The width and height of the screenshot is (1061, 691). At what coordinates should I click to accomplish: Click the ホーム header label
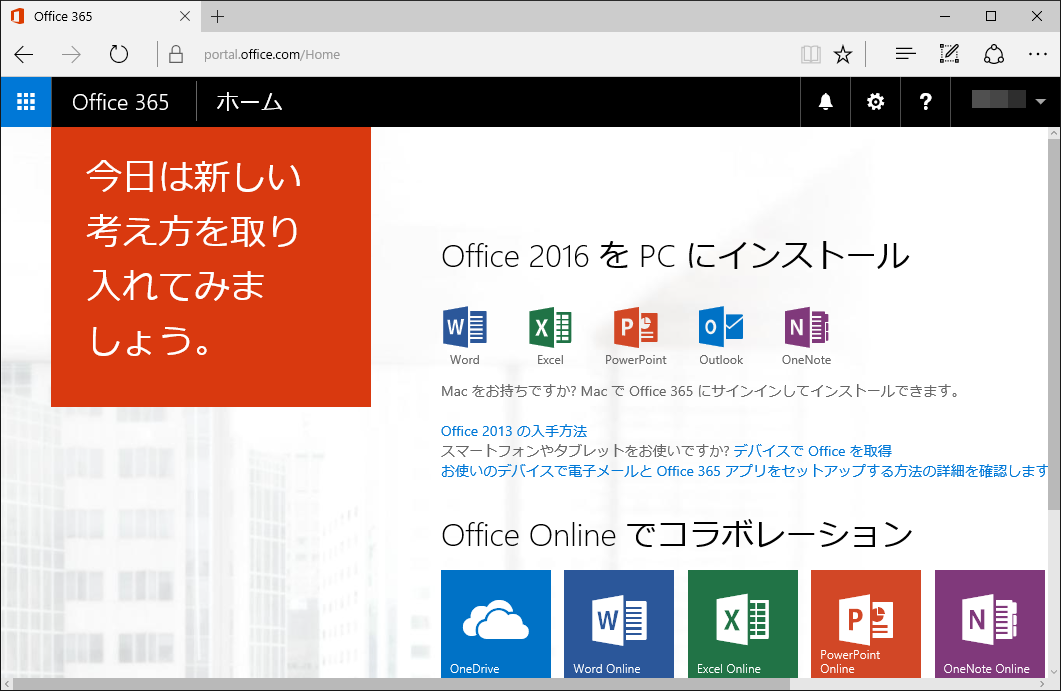point(249,102)
